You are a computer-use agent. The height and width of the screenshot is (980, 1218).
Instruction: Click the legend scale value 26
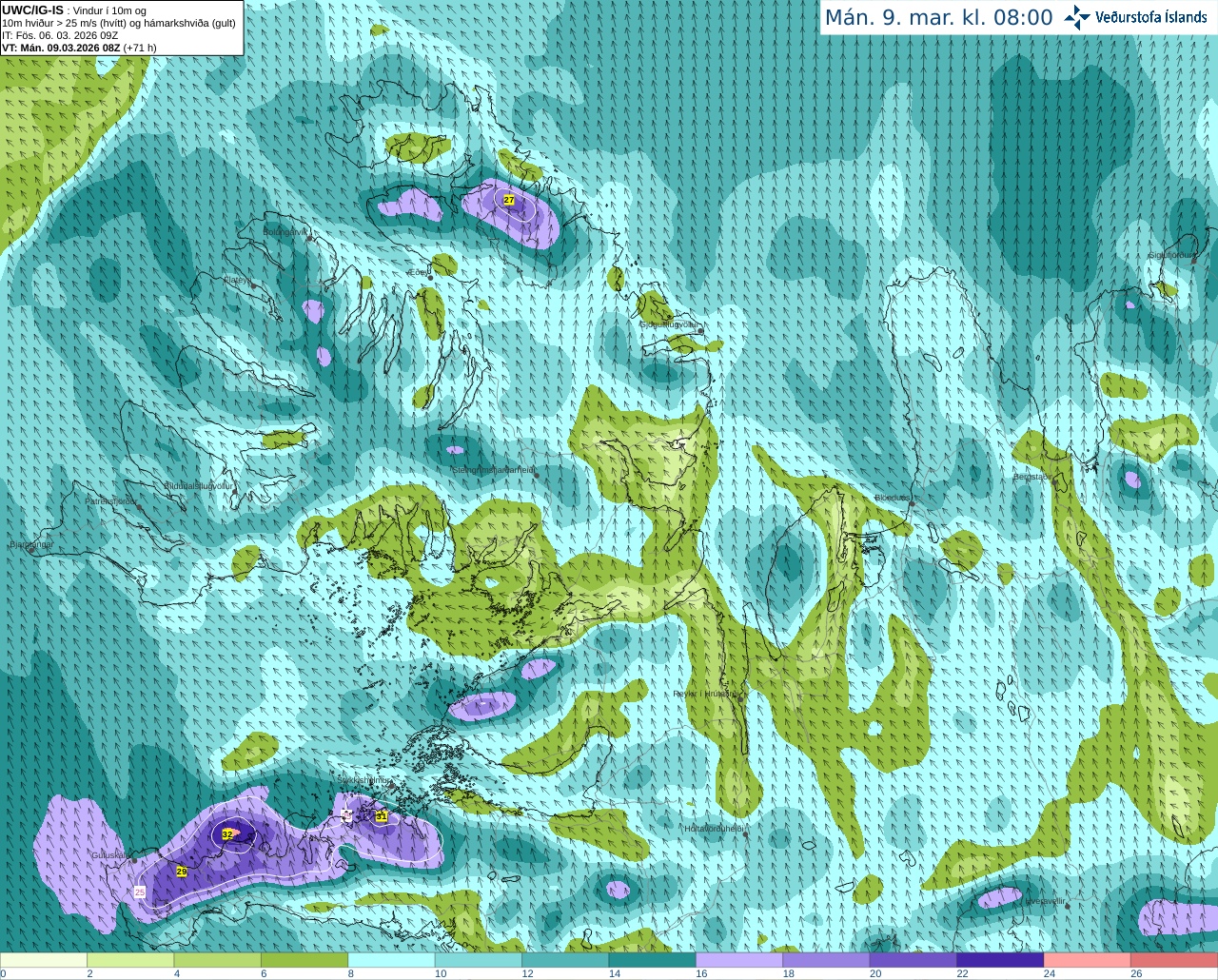(x=1136, y=973)
